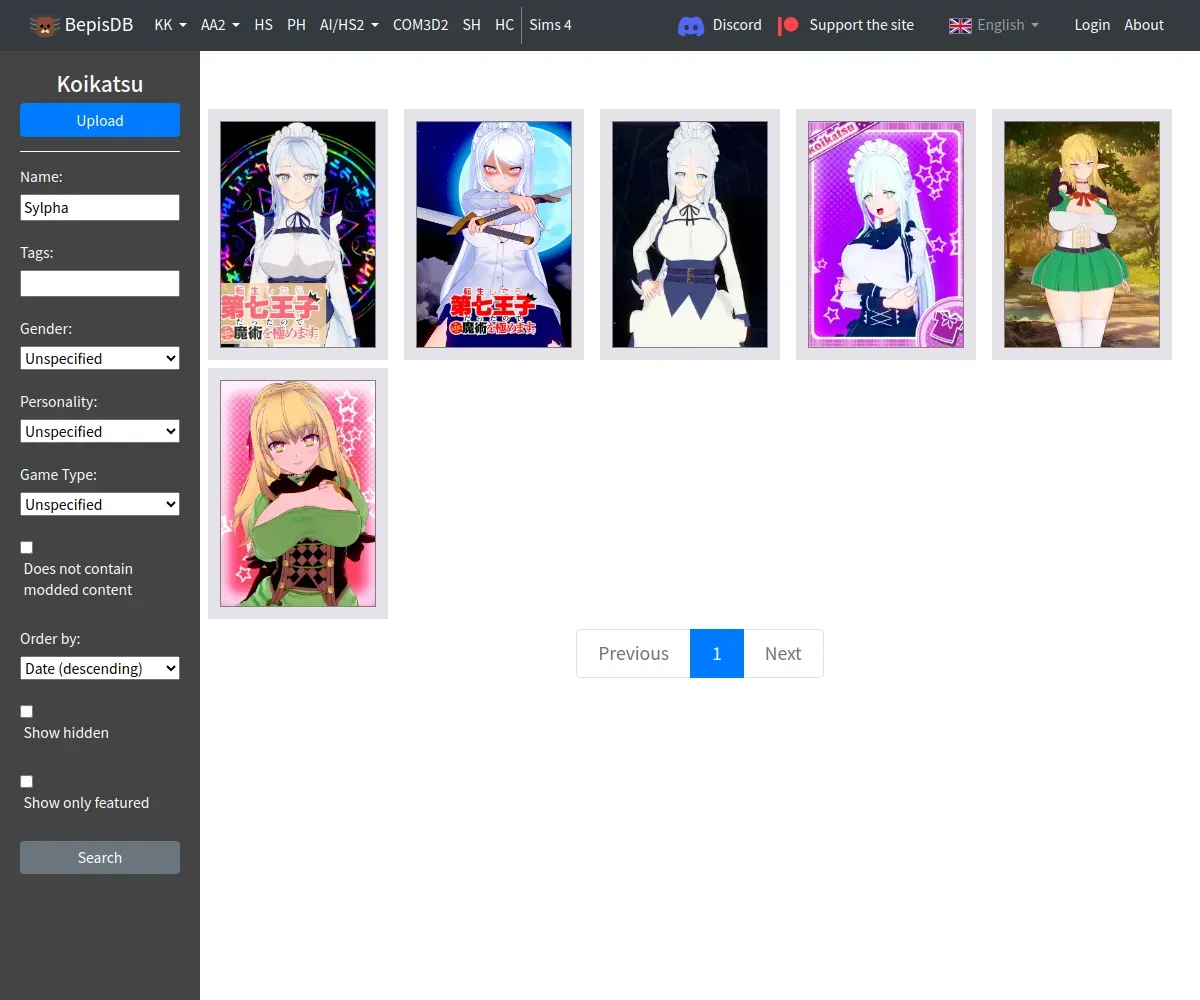Open the card with swords and moon
Screen dimensions: 1200x1000
(494, 235)
